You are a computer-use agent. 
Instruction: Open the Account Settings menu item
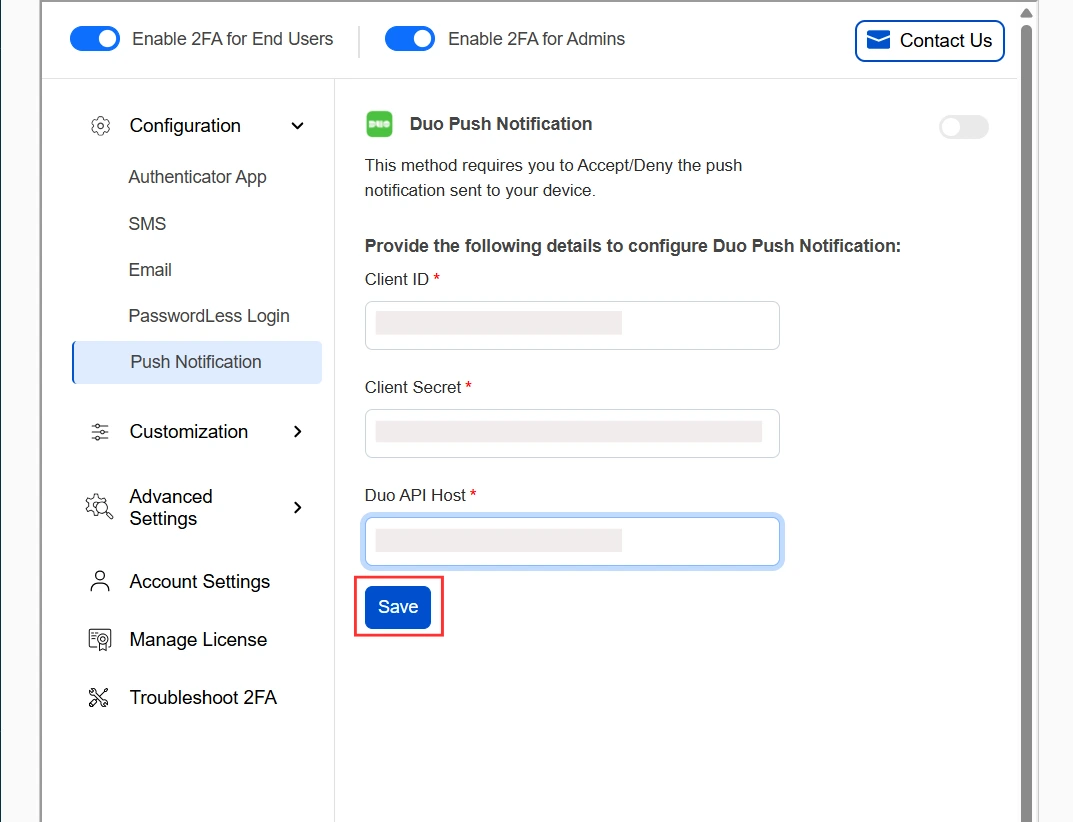tap(200, 582)
